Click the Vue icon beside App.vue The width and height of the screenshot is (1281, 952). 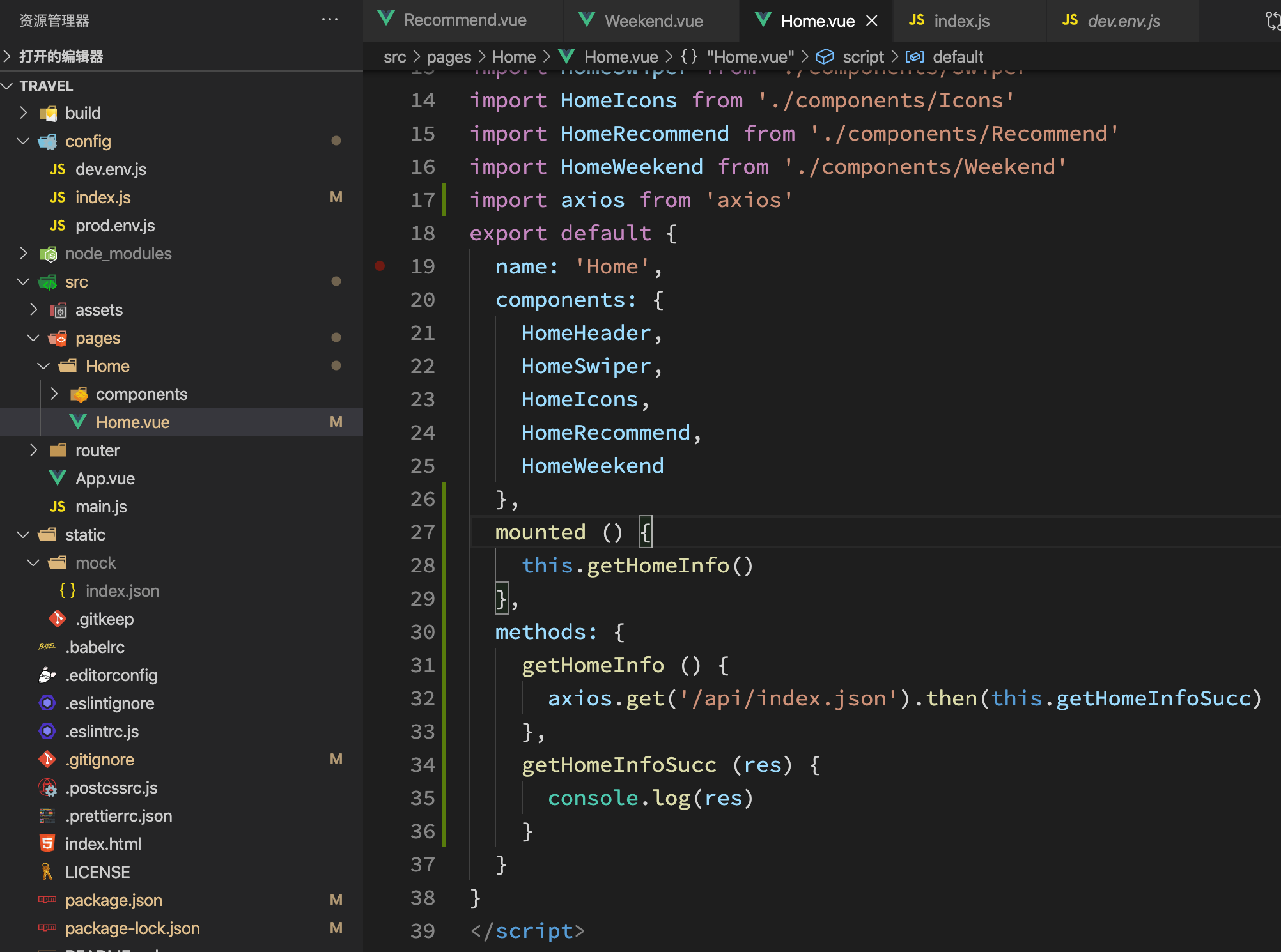pos(58,478)
